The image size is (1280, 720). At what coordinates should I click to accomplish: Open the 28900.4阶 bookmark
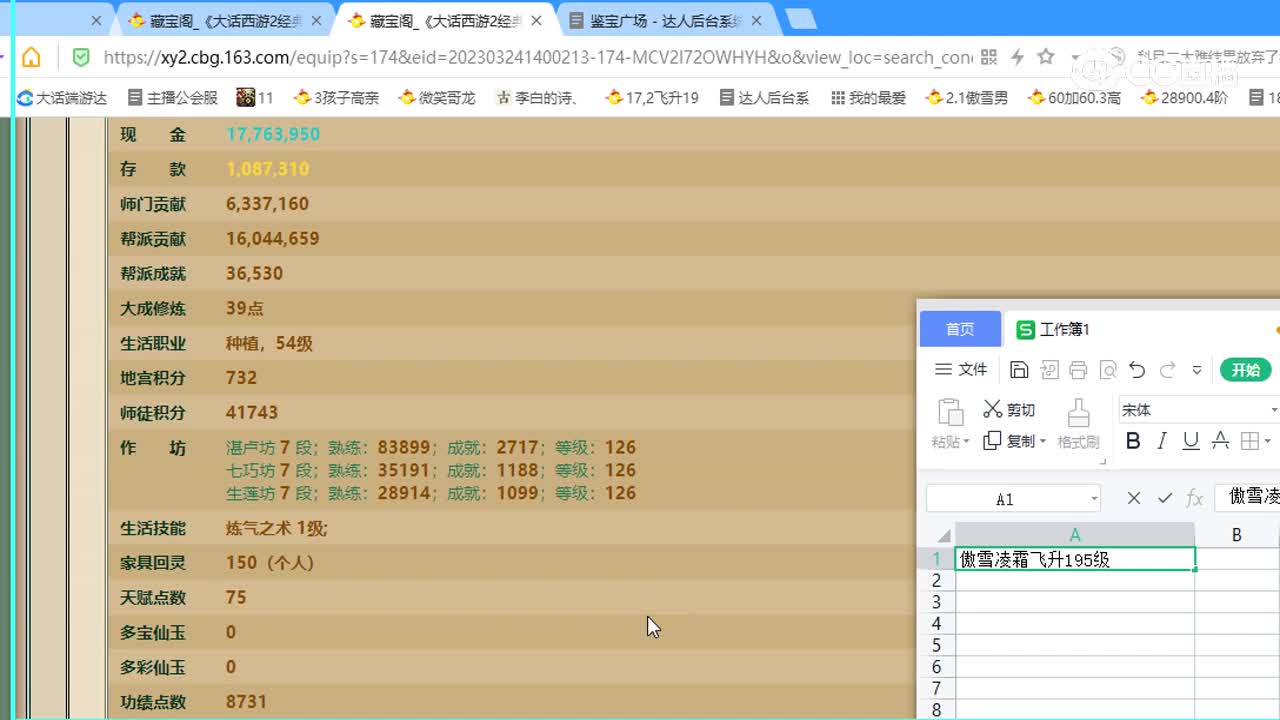(x=1185, y=97)
